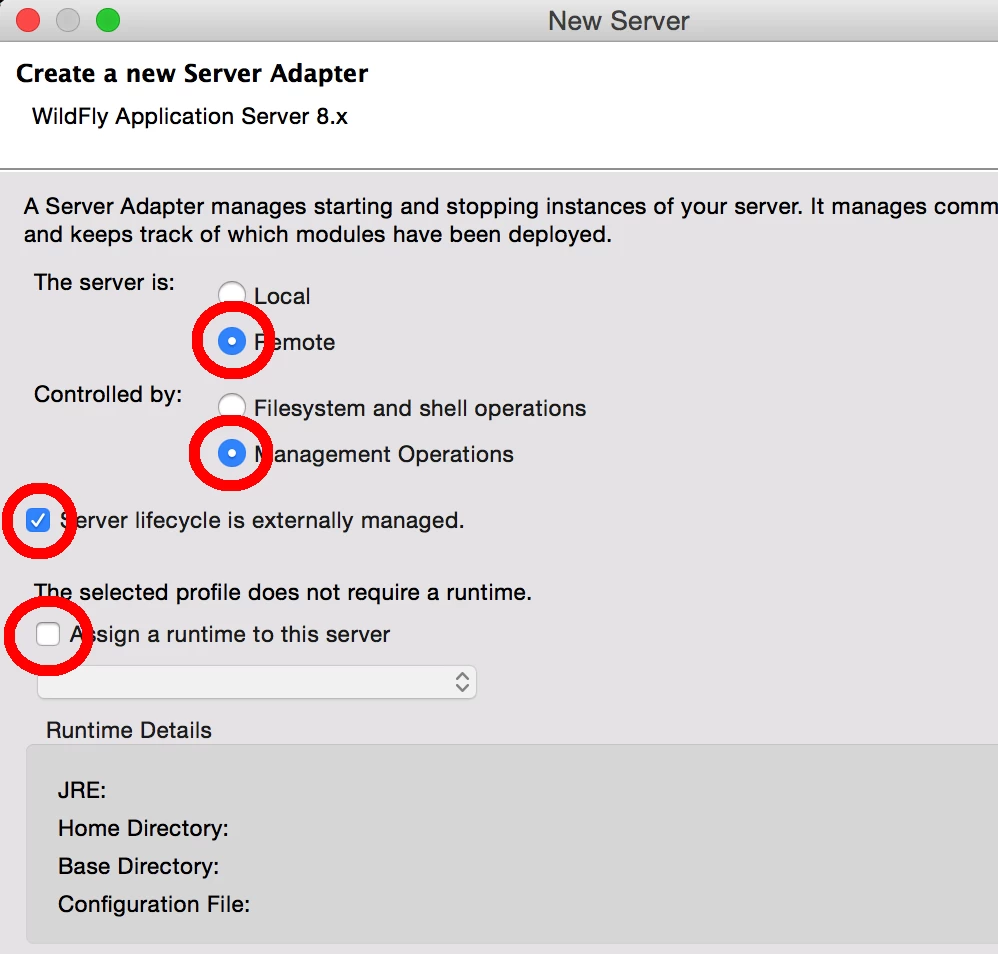Select the Local server radio button
Screen dimensions: 998x954
click(x=232, y=295)
